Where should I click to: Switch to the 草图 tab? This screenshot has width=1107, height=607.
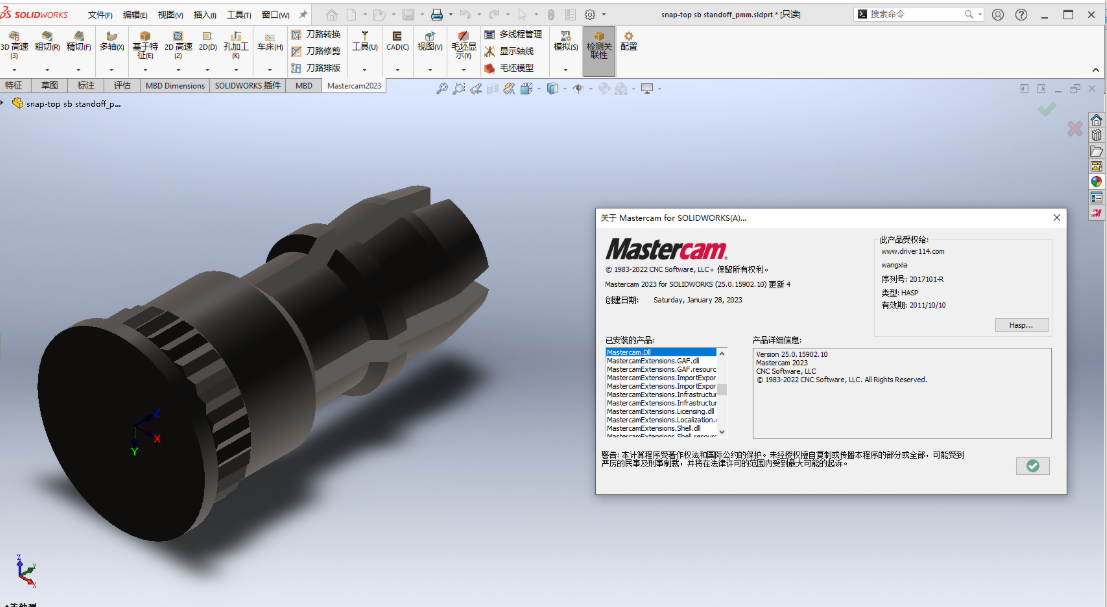click(x=49, y=85)
